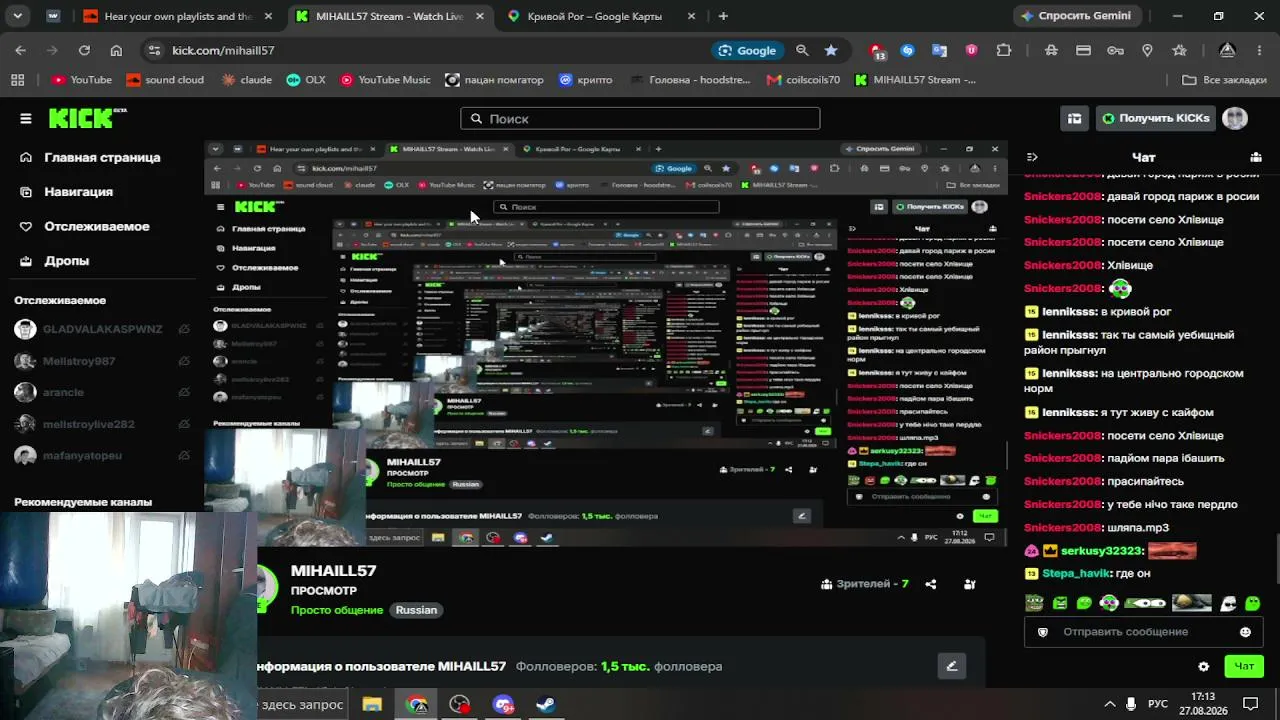Viewport: 1280px width, 720px height.
Task: Open the Google Lens button in address bar
Action: click(x=747, y=50)
